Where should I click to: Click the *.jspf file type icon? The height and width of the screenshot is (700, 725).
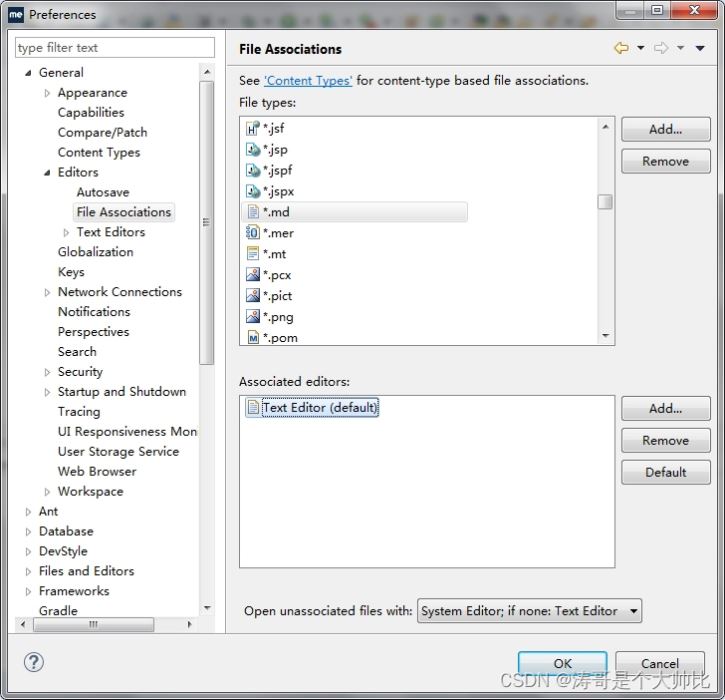tap(253, 170)
